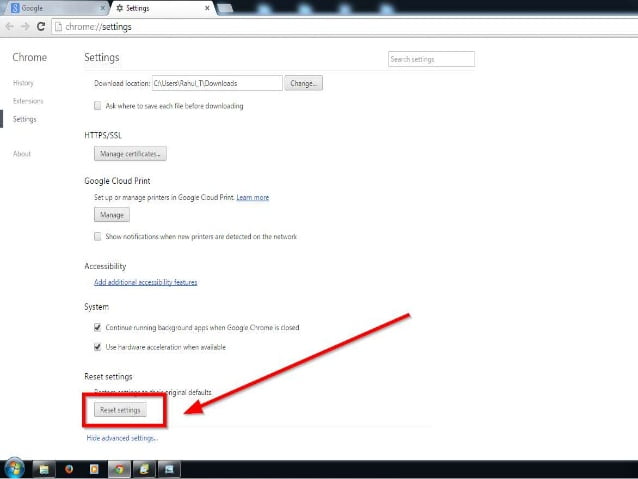Open the Windows Start orb
The width and height of the screenshot is (638, 479).
tap(14, 468)
